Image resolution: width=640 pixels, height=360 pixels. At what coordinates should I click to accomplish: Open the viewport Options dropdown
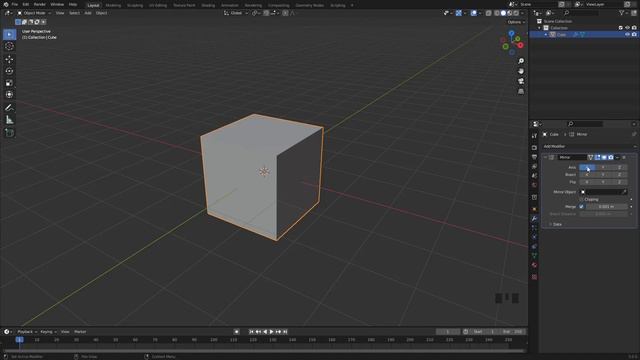[516, 22]
